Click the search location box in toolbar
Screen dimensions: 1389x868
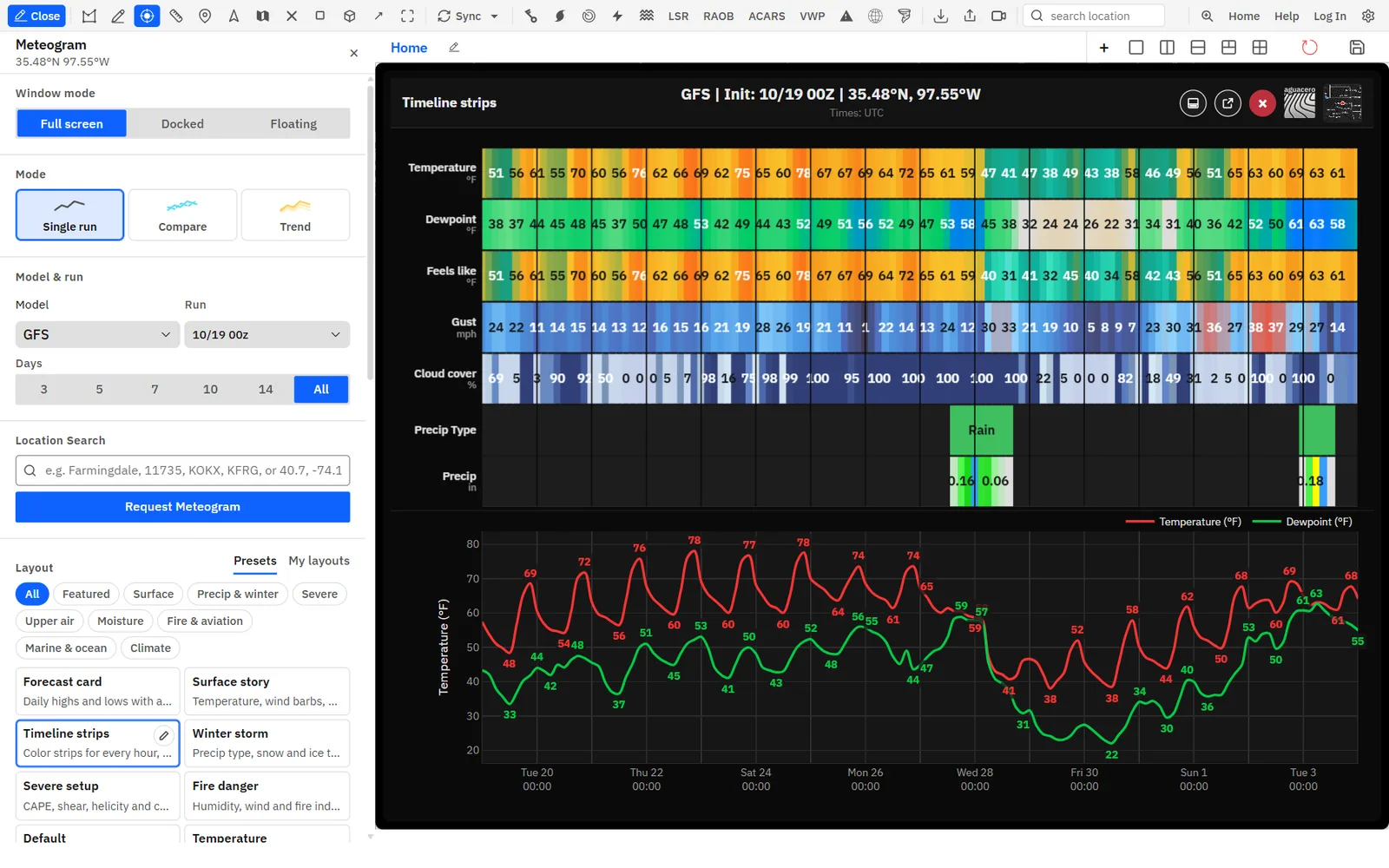[1094, 16]
